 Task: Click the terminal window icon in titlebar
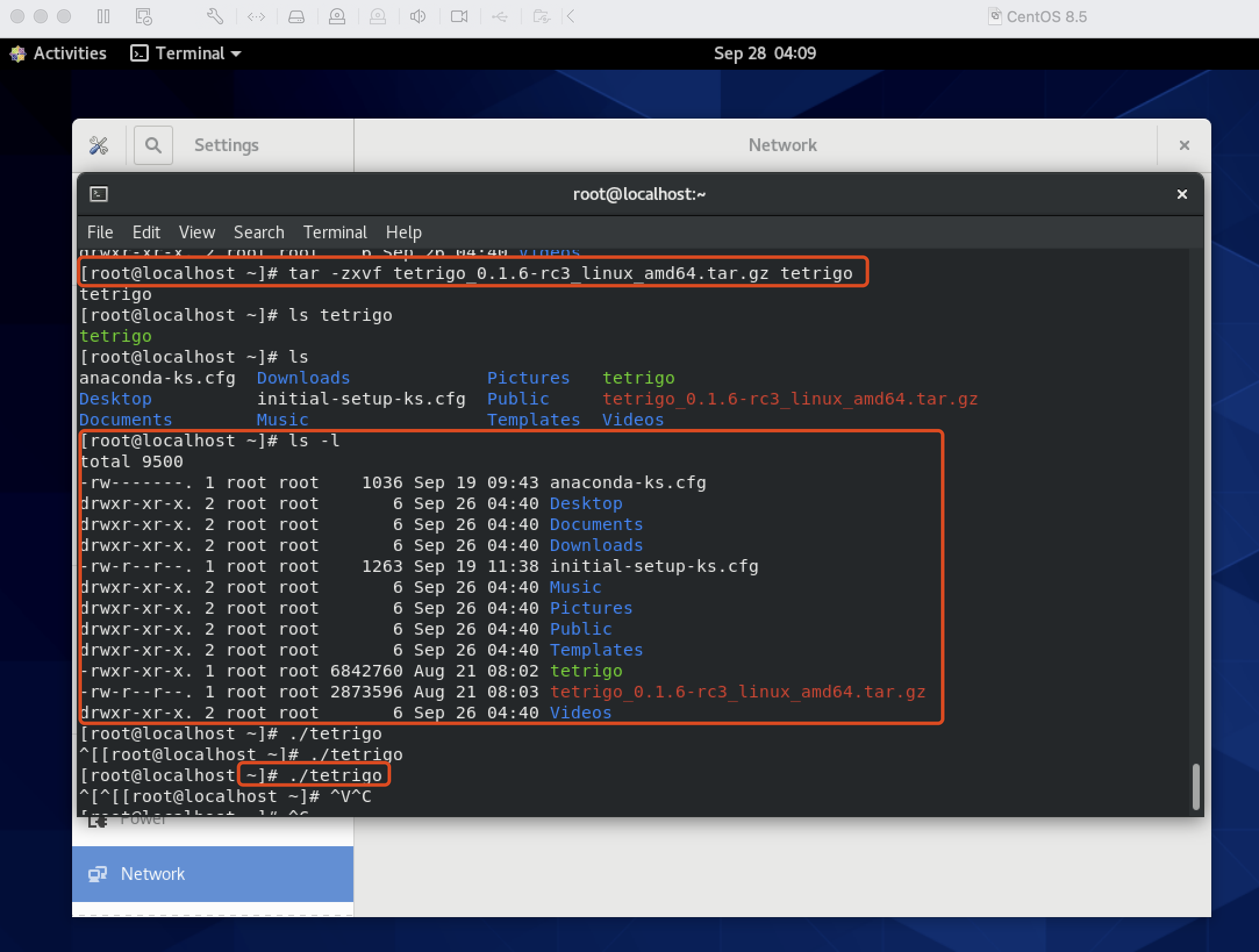[x=99, y=194]
